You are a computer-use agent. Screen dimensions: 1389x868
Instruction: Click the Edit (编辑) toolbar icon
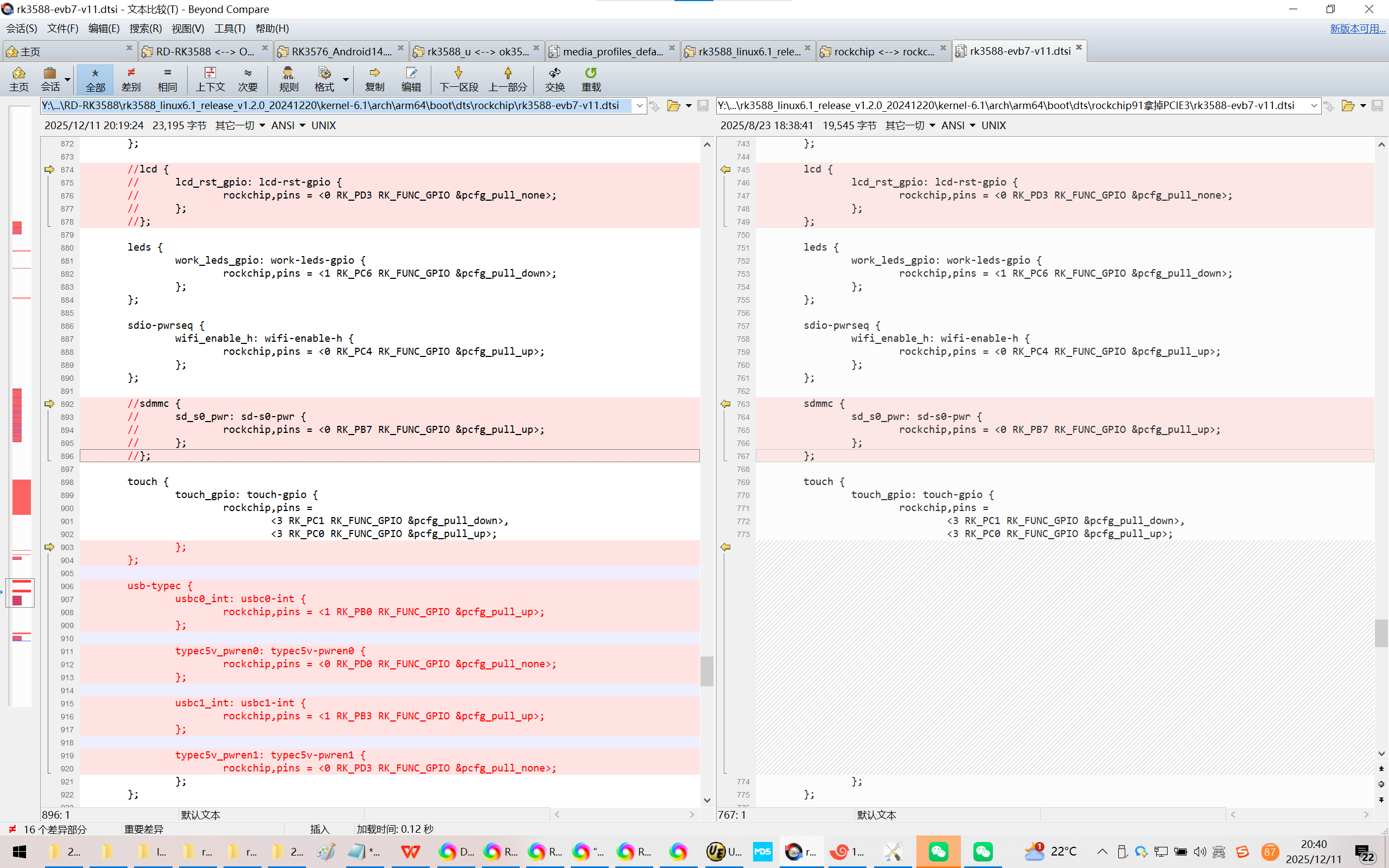pyautogui.click(x=411, y=79)
